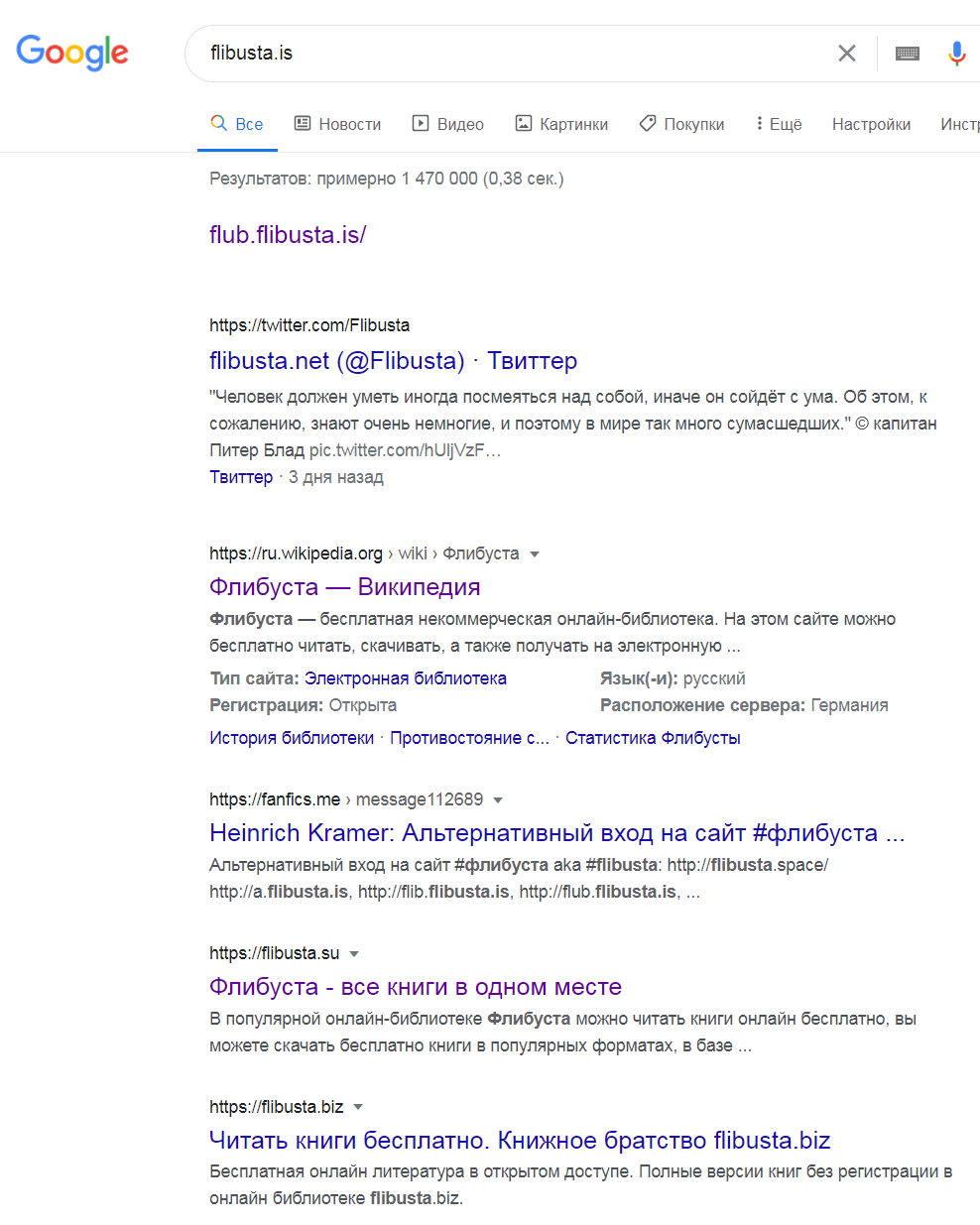Viewport: 980px width, 1225px height.
Task: Expand dropdown arrow next to fanfics.me message112689
Action: (498, 800)
